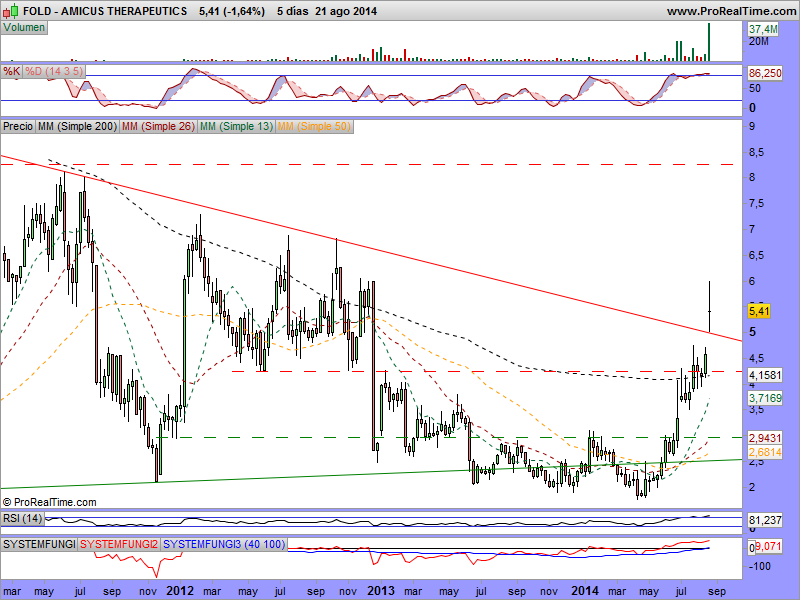Image resolution: width=800 pixels, height=600 pixels.
Task: Click the date 21 ago 2014
Action: pos(346,11)
